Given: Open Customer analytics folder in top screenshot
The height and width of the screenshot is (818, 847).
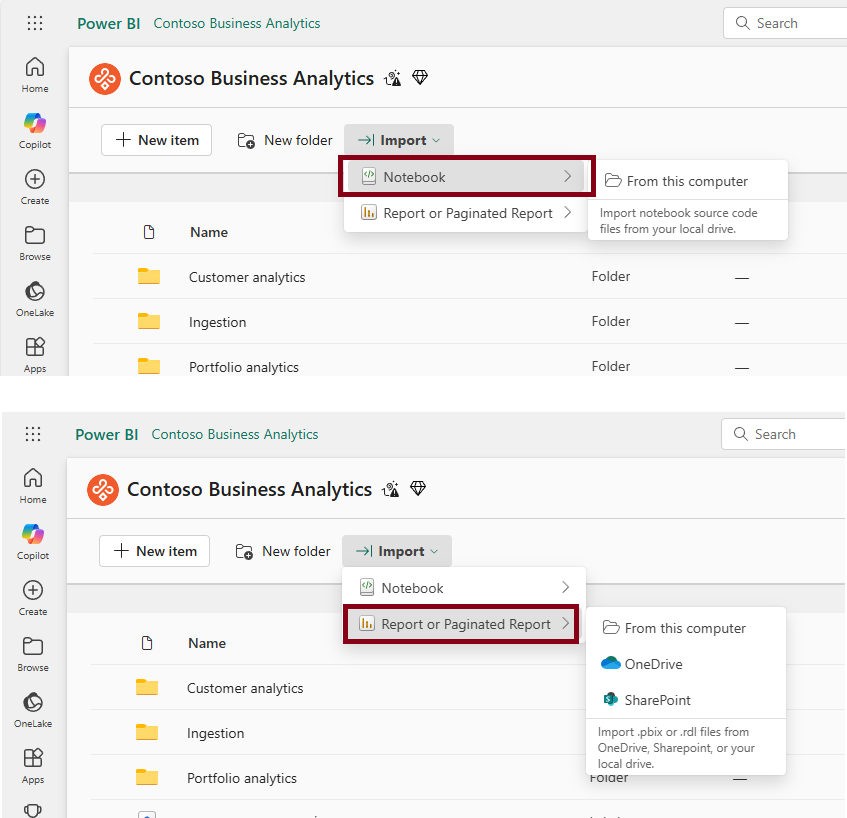Looking at the screenshot, I should (x=247, y=277).
